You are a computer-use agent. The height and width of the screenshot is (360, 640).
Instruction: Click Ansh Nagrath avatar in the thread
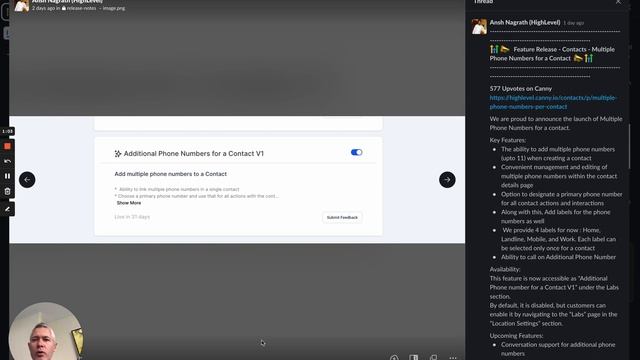[479, 27]
